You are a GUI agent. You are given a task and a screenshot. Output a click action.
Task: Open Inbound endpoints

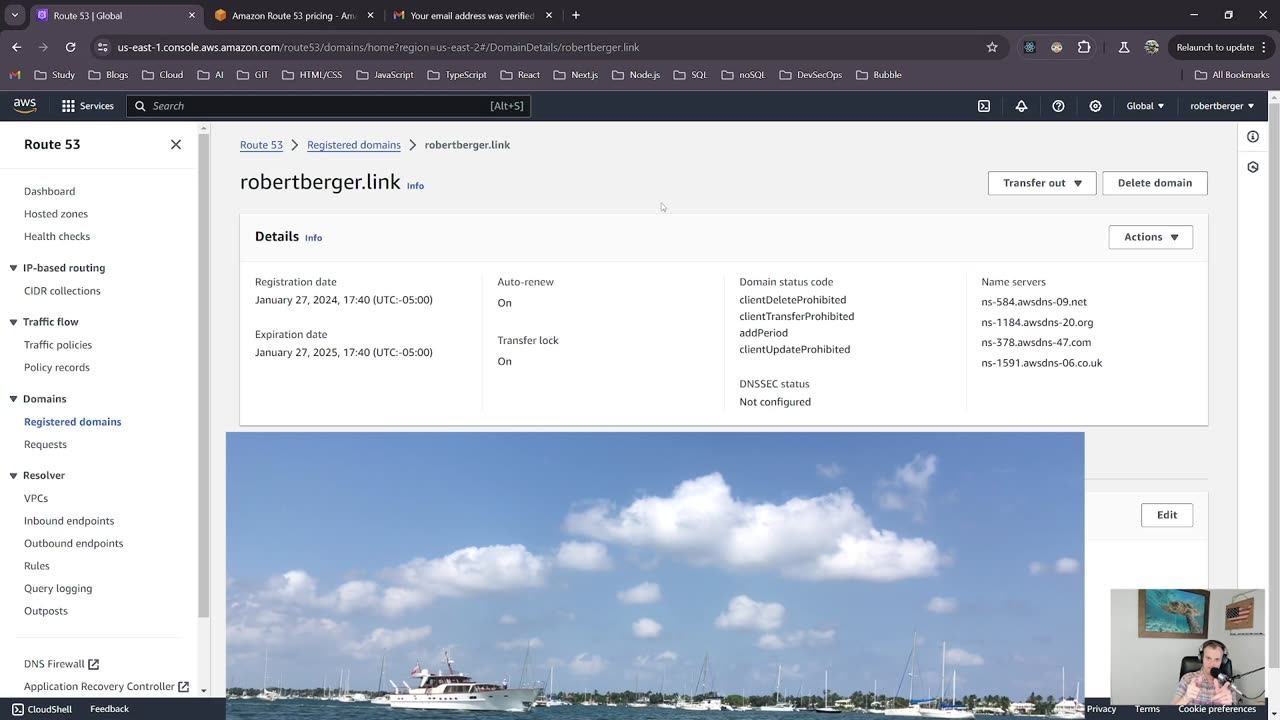[x=69, y=521]
